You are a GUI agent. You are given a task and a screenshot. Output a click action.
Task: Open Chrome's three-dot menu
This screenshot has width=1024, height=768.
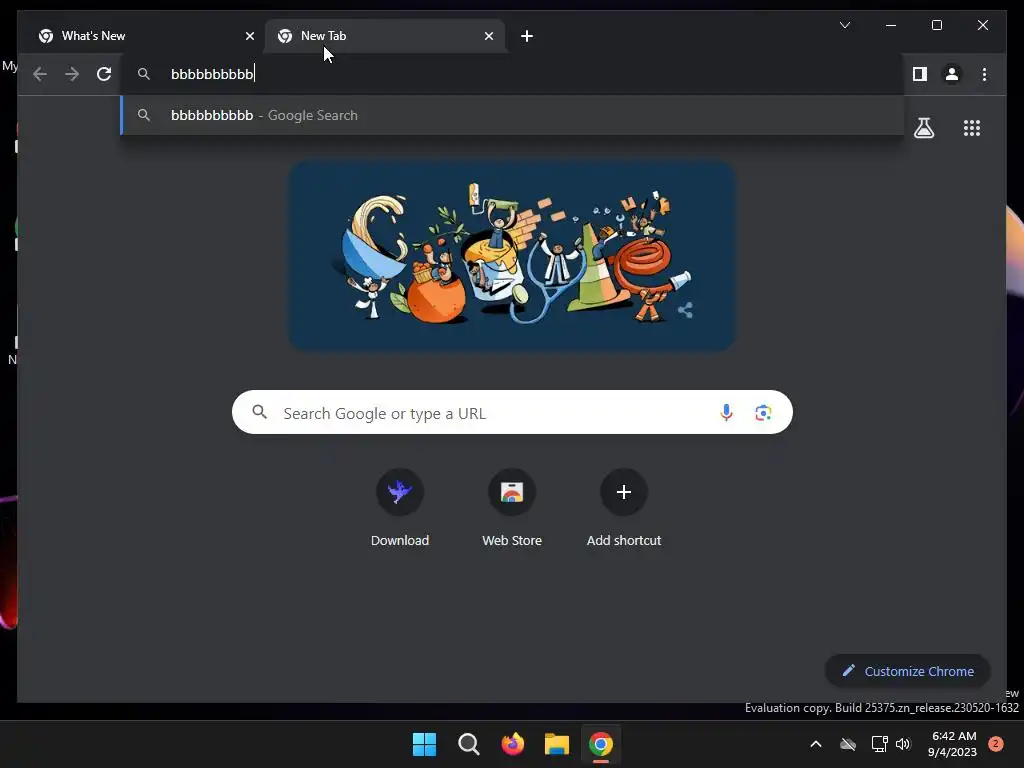(984, 74)
